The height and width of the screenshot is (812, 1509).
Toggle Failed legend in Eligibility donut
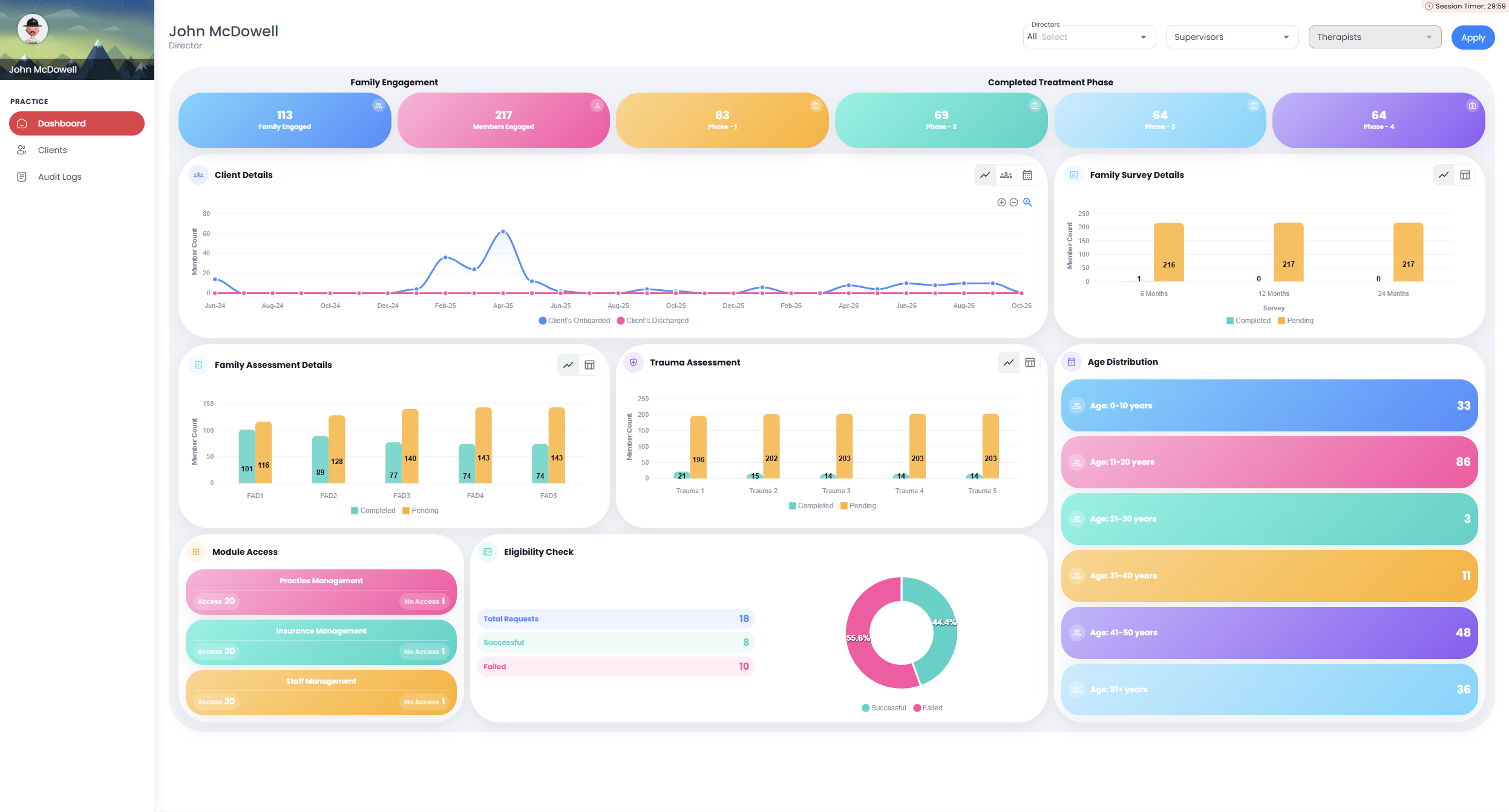pyautogui.click(x=928, y=708)
